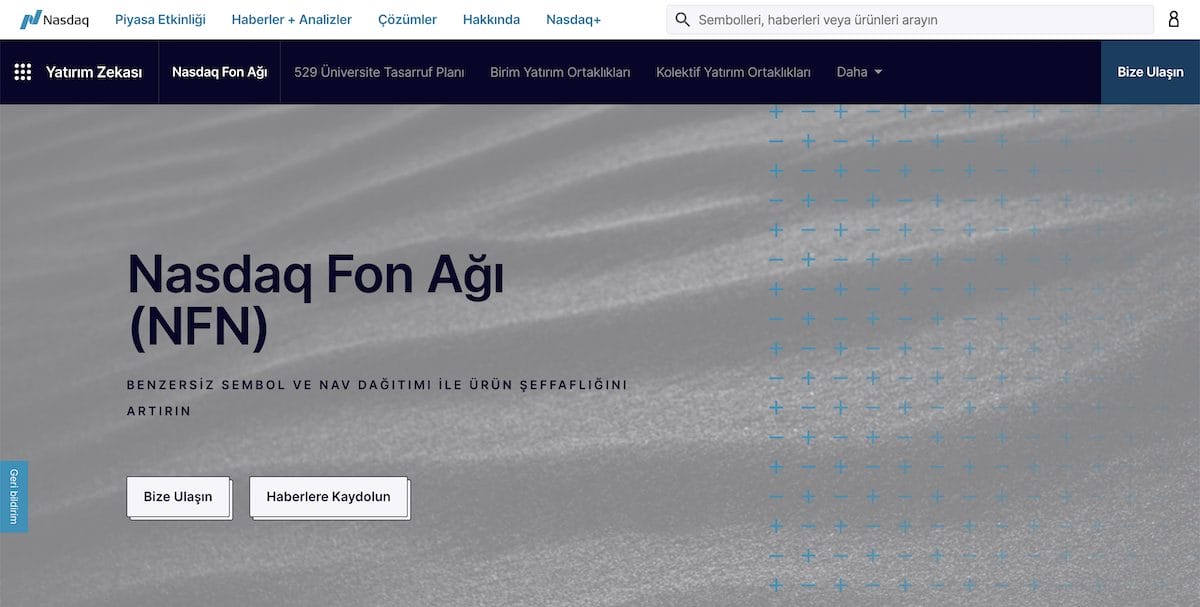Screen dimensions: 1200x607
Task: Select Piyasa Etkinliği in the top menu
Action: pyautogui.click(x=160, y=18)
